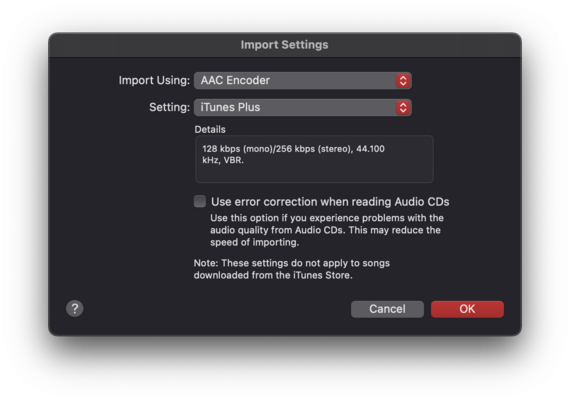Screen dimensions: 570x400
Task: Click red chevron arrows beside iTunes Plus
Action: click(x=403, y=107)
